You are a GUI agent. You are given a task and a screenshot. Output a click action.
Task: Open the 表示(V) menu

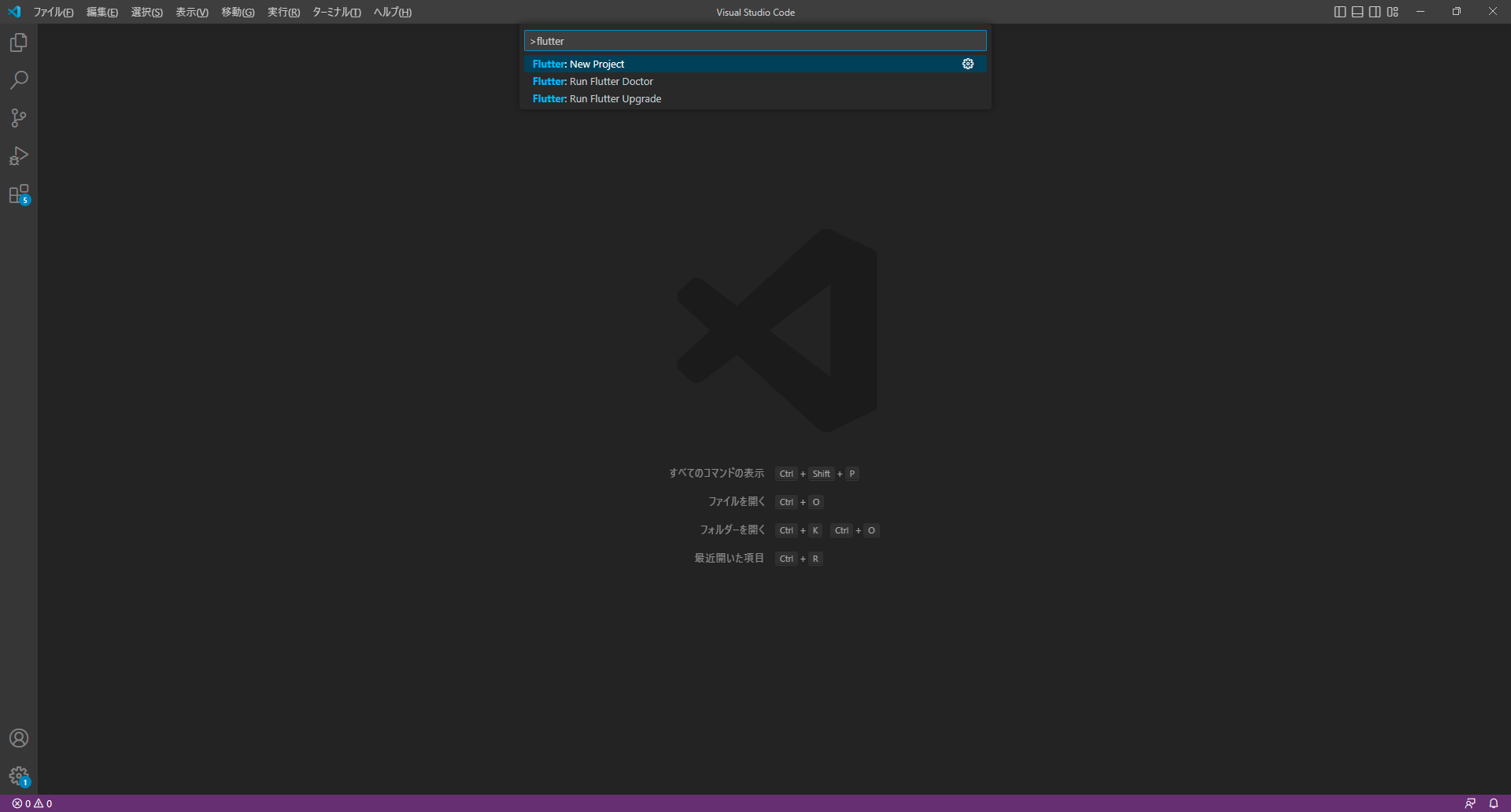[192, 12]
